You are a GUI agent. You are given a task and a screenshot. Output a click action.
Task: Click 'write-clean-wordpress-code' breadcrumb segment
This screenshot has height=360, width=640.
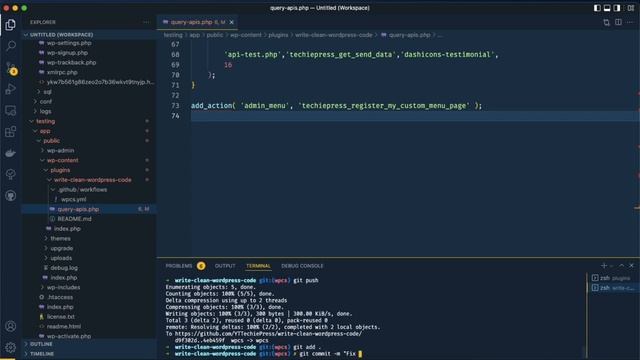point(333,35)
